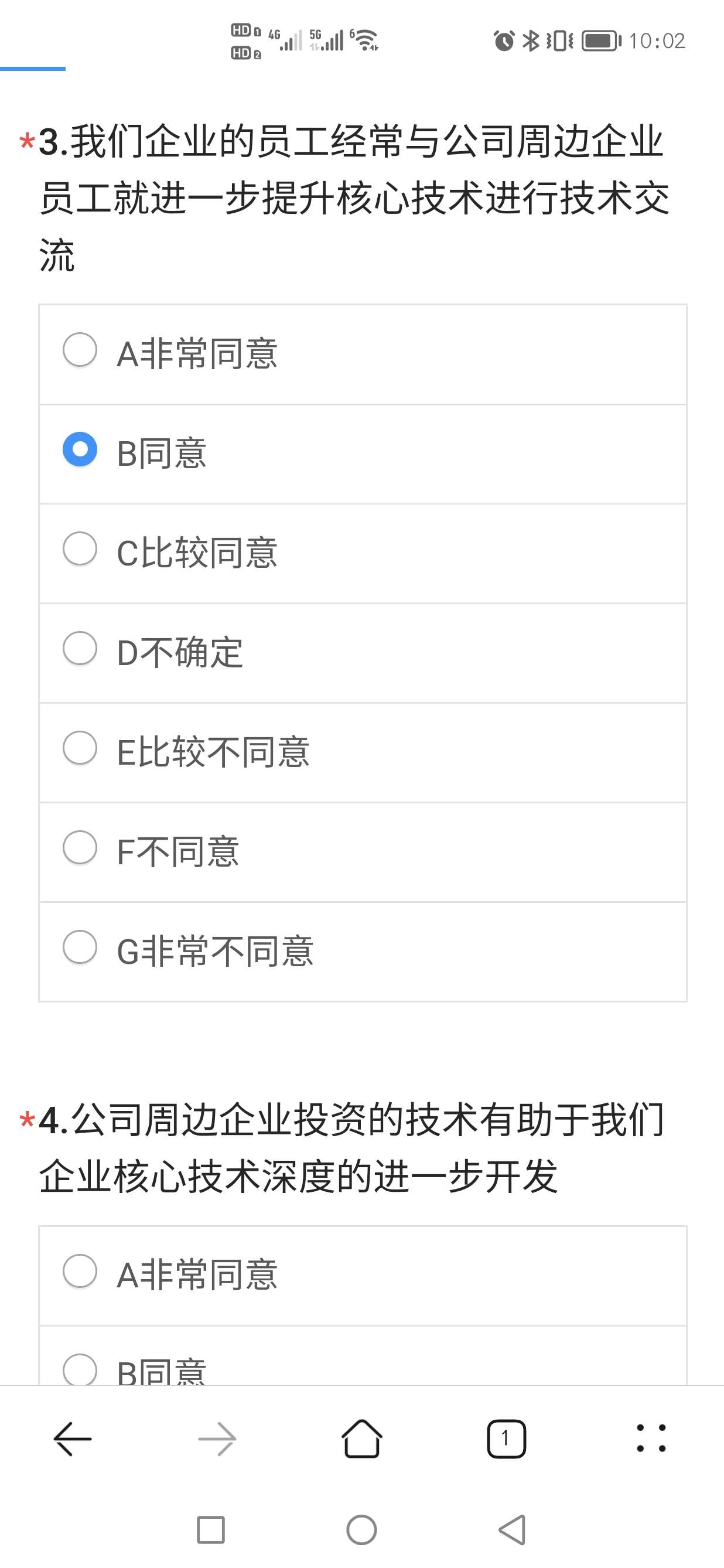The height and width of the screenshot is (1568, 724).
Task: Select "F不同意" for question 3
Action: (x=80, y=847)
